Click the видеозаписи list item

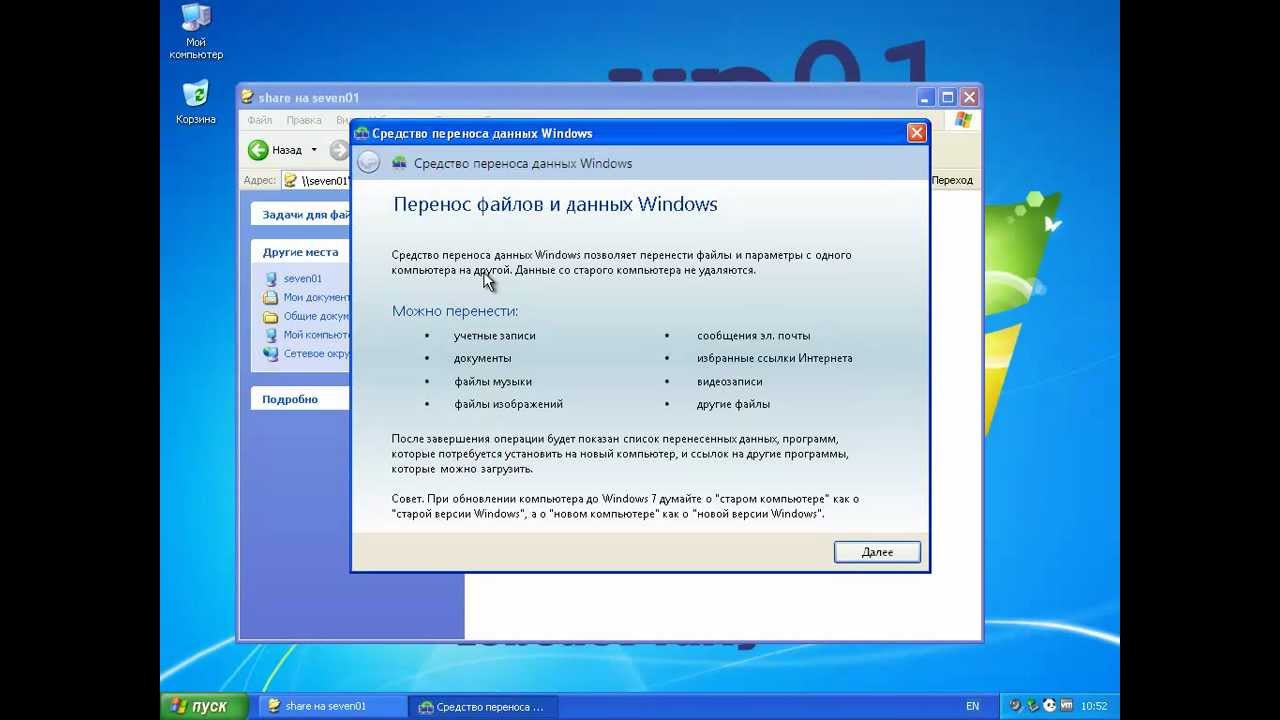pyautogui.click(x=730, y=381)
